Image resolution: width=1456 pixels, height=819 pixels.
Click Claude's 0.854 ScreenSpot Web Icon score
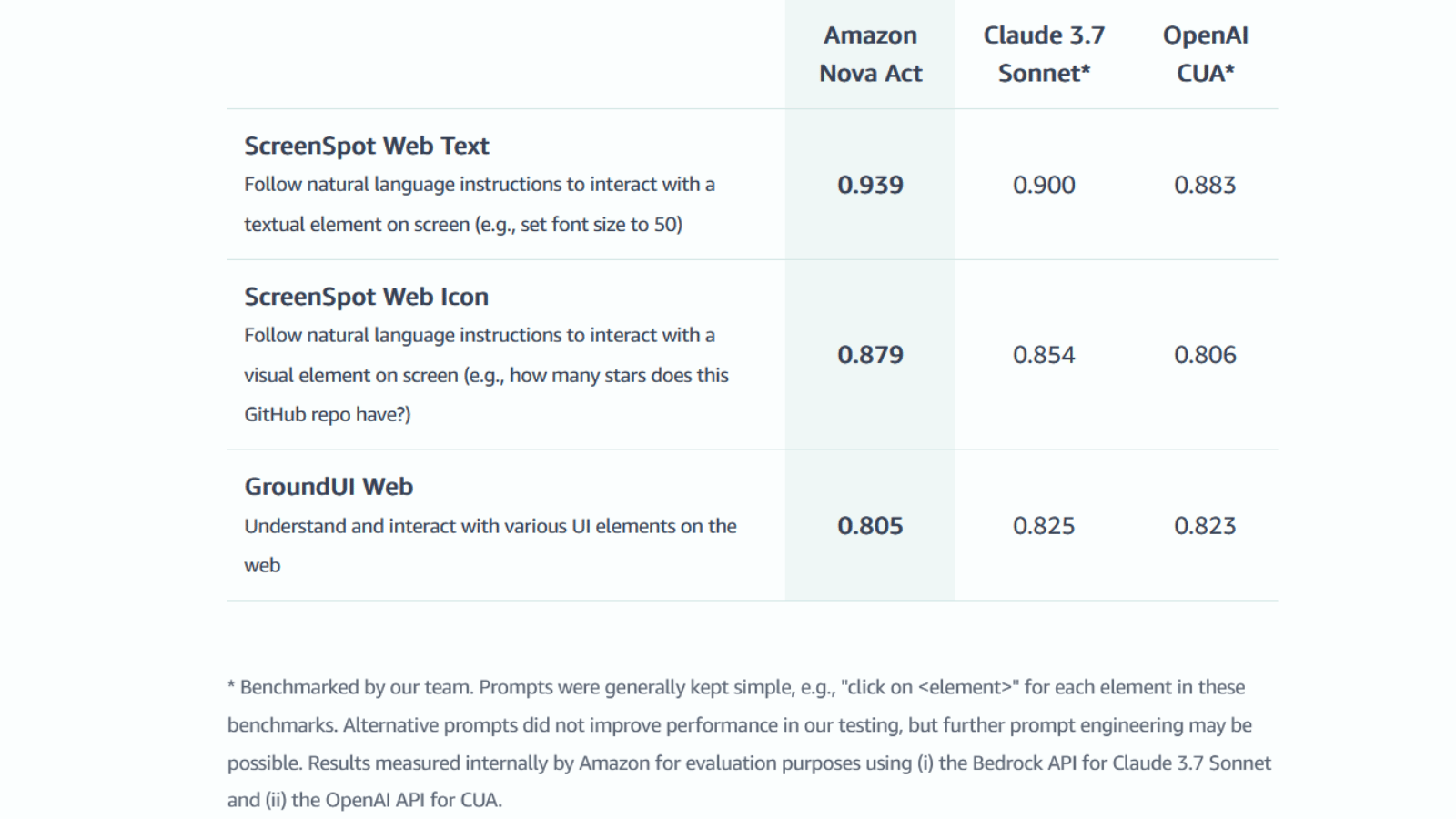coord(1044,355)
